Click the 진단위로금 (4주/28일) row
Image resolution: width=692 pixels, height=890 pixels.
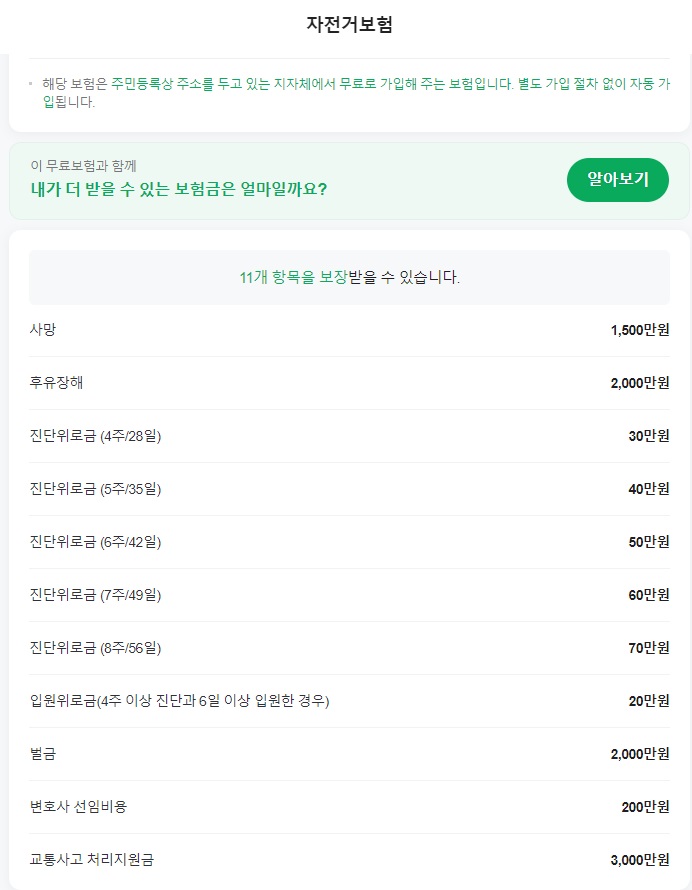[x=345, y=434]
